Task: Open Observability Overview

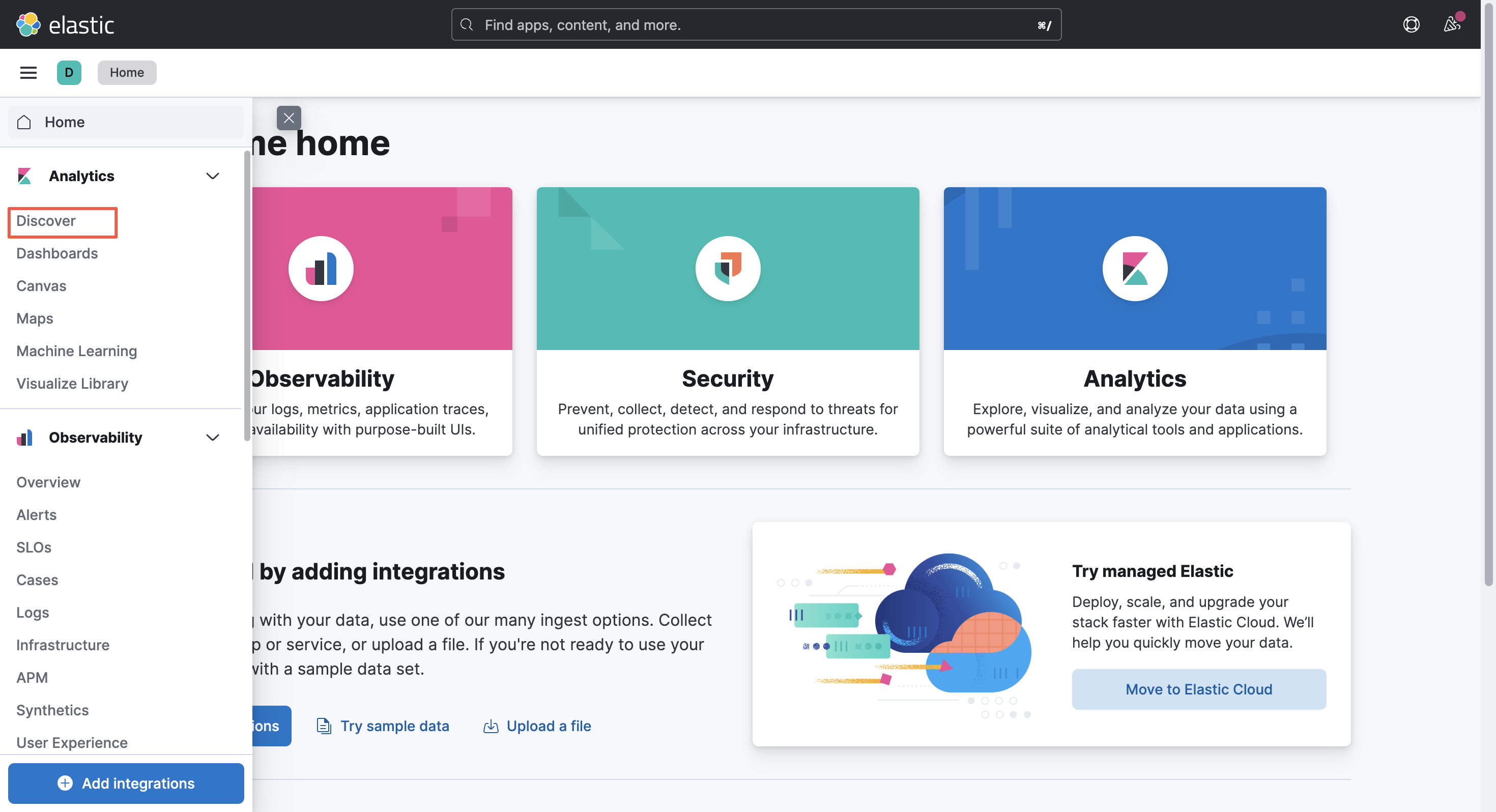Action: [x=48, y=482]
